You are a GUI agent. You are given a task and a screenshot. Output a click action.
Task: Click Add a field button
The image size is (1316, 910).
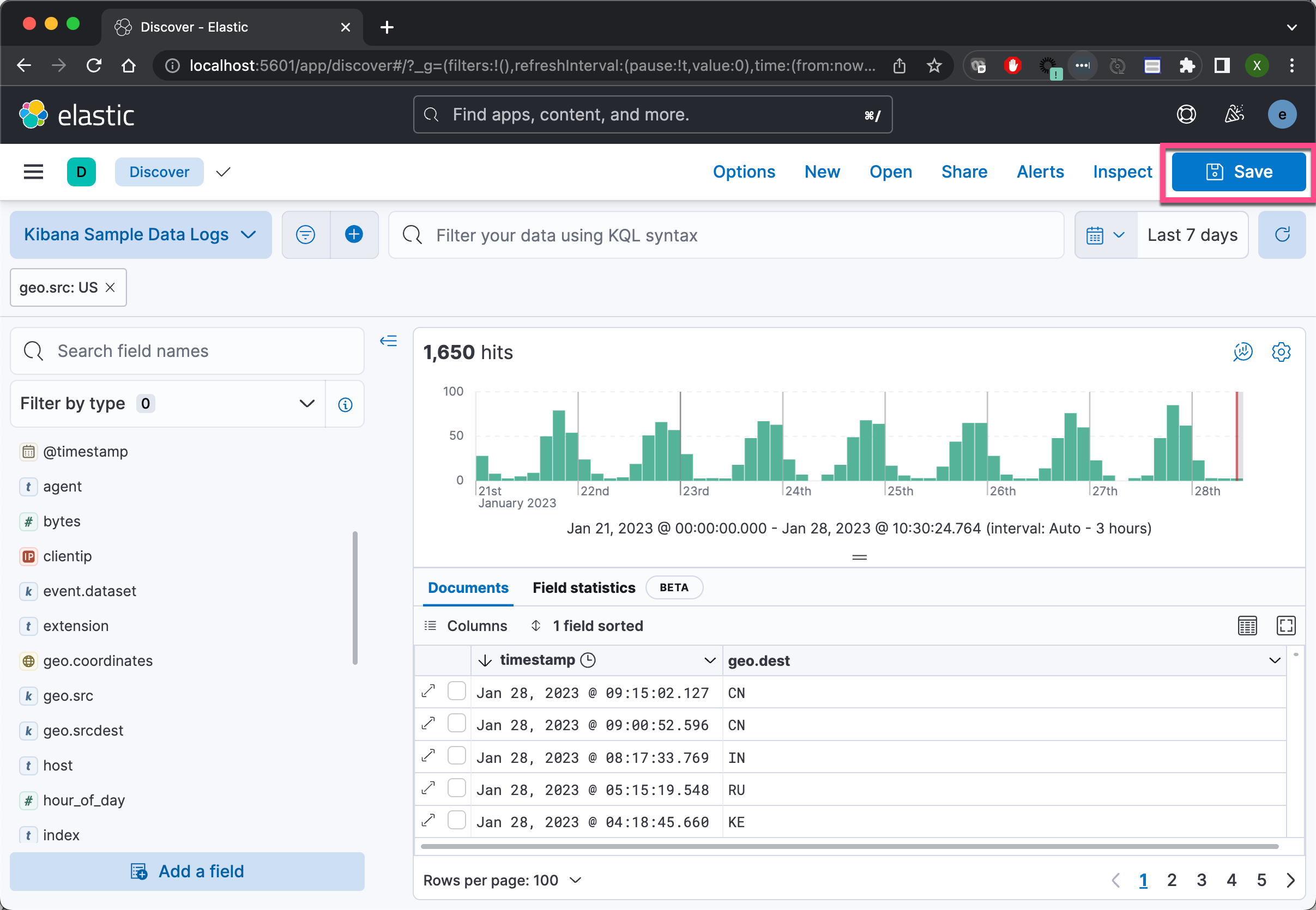(187, 871)
